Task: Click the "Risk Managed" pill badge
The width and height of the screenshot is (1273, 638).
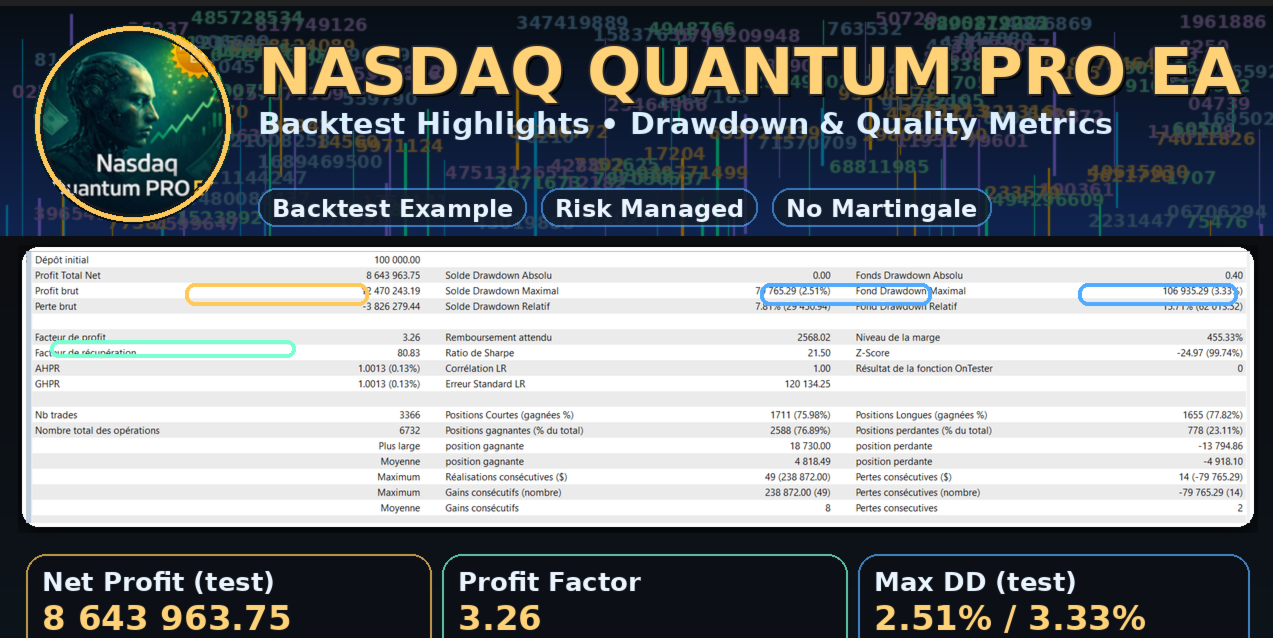Action: coord(649,208)
